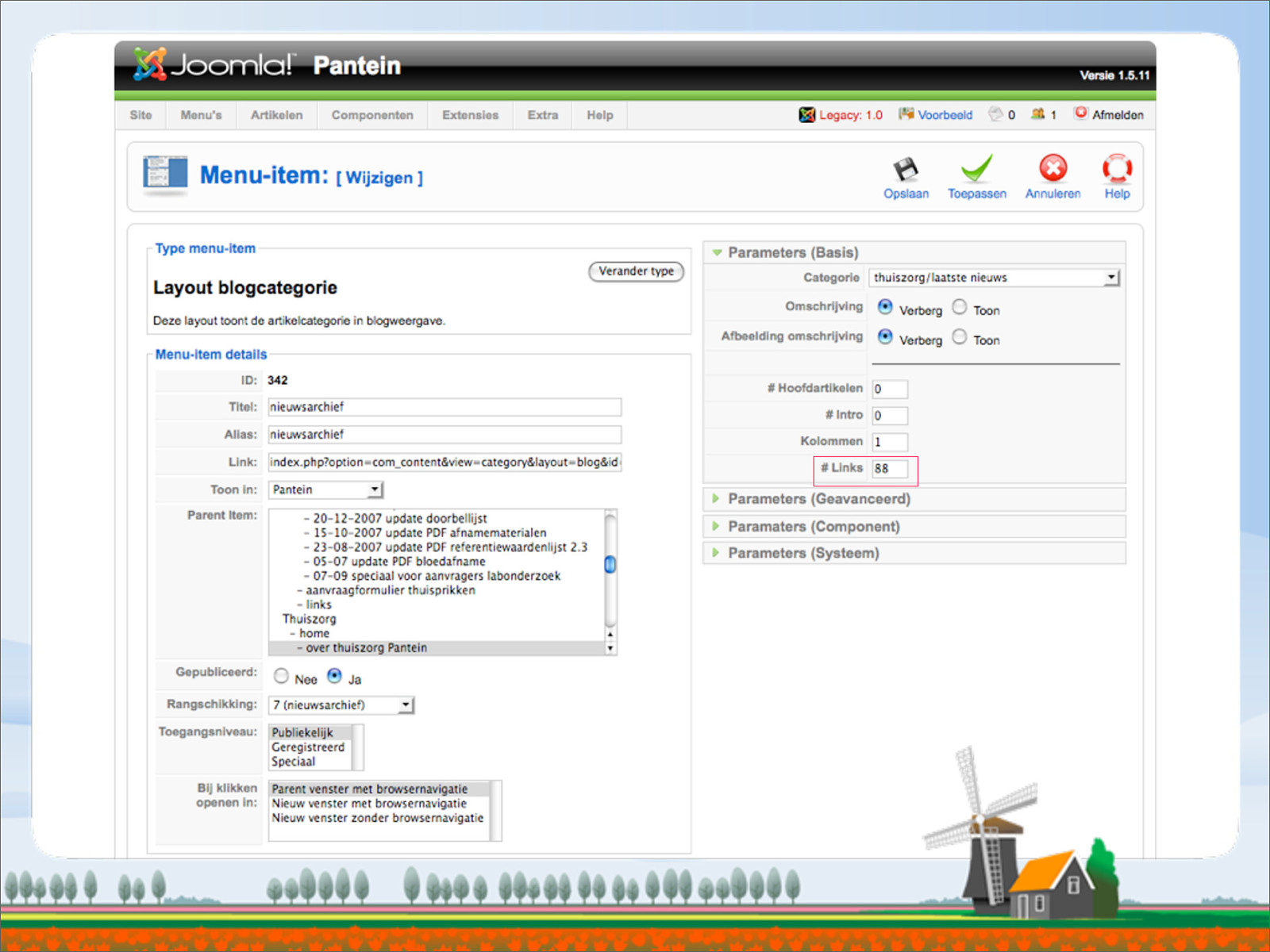The width and height of the screenshot is (1270, 952).
Task: Click the logged-in users icon showing 1
Action: 1037,114
